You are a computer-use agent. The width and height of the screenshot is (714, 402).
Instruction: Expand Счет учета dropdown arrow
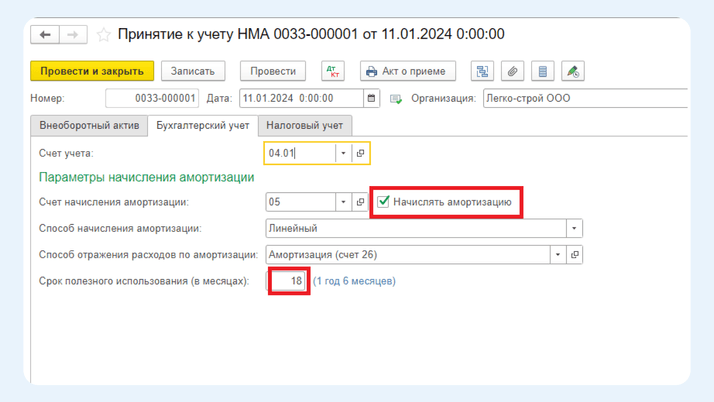point(343,153)
